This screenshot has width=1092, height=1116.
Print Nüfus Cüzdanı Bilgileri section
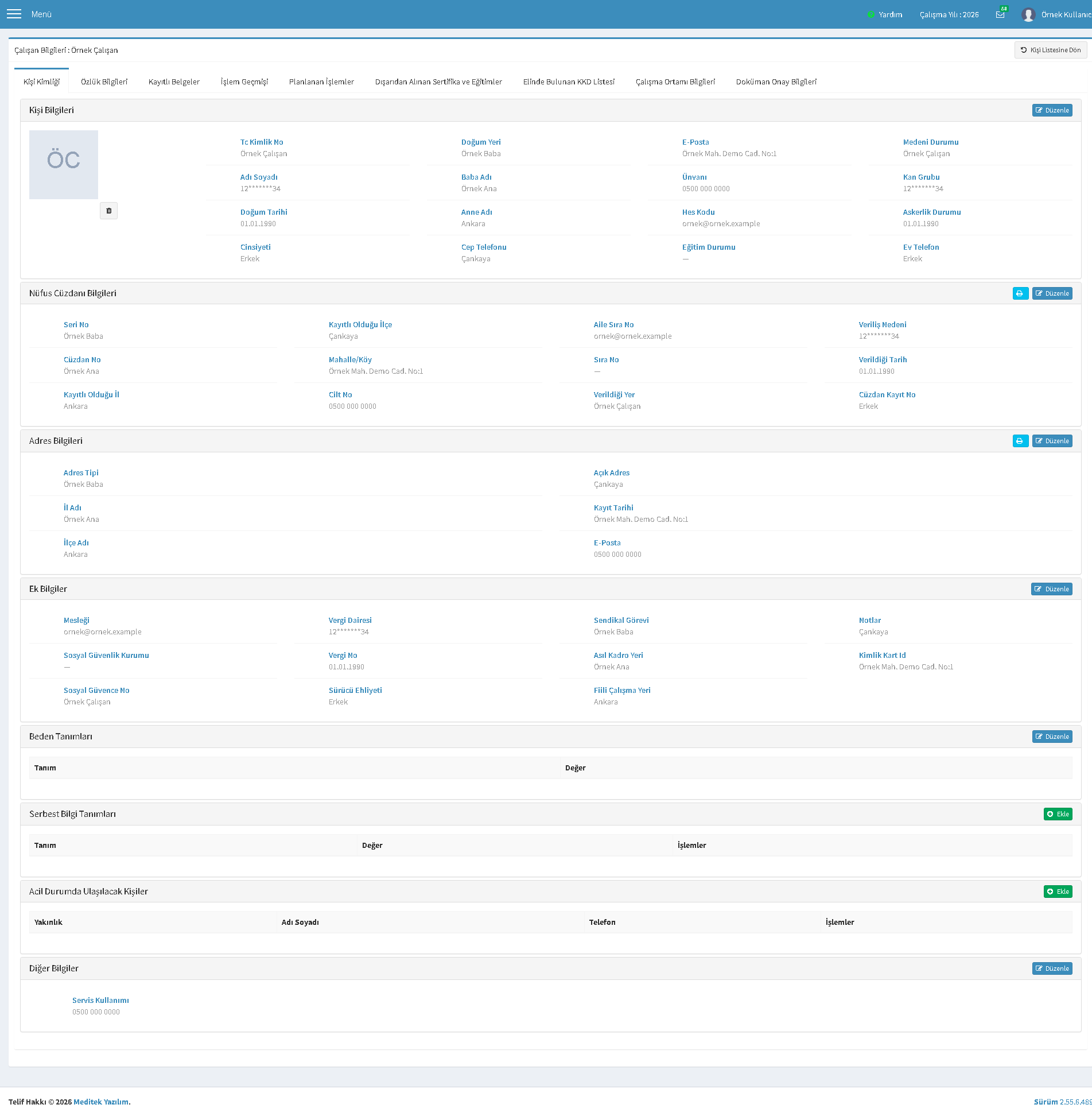tap(1020, 293)
